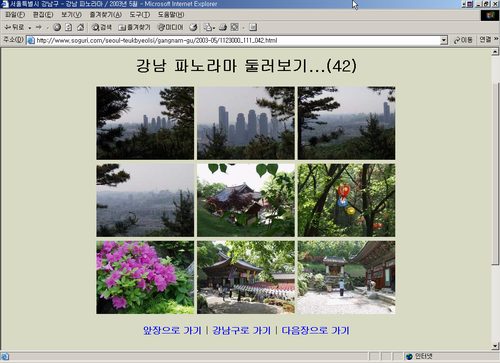
Task: Click the 이동 go button
Action: pyautogui.click(x=463, y=40)
